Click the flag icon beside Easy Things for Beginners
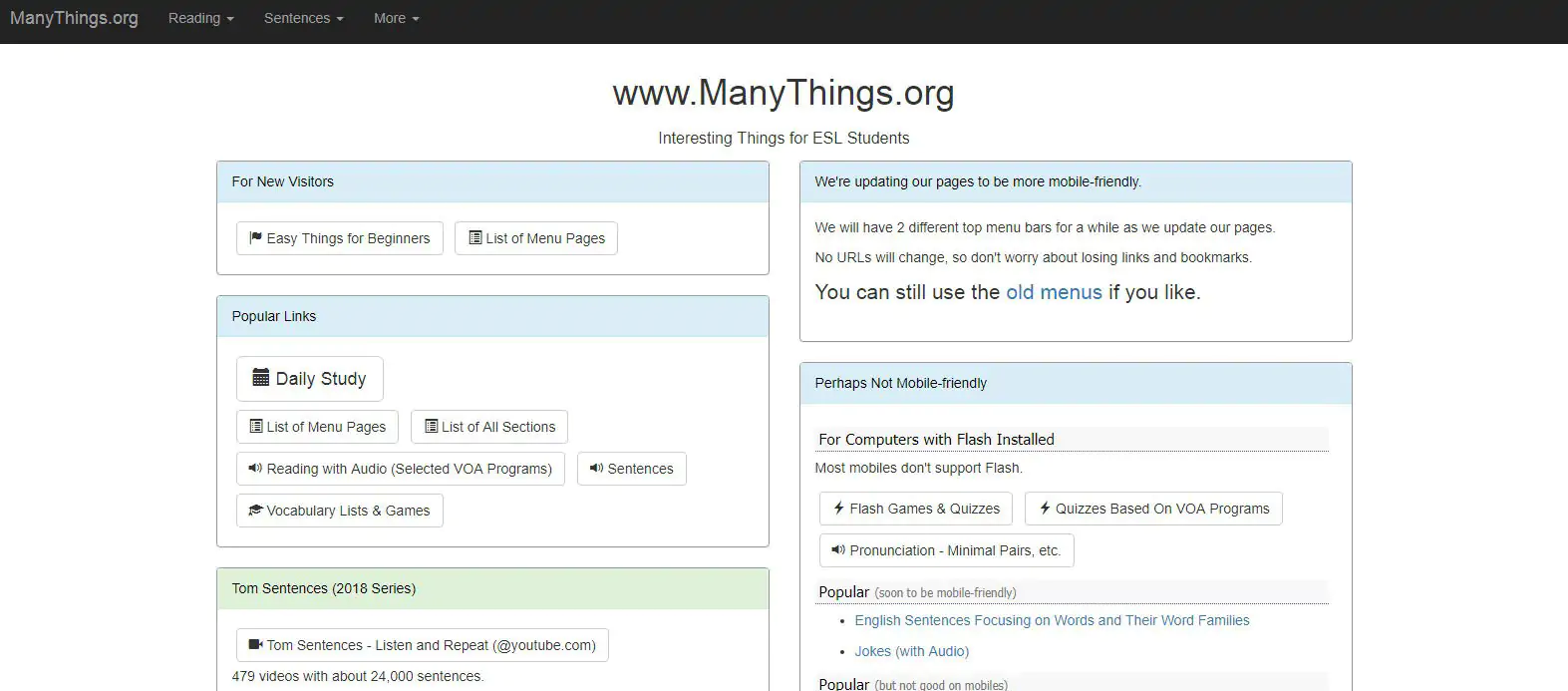The image size is (1568, 691). (x=255, y=238)
